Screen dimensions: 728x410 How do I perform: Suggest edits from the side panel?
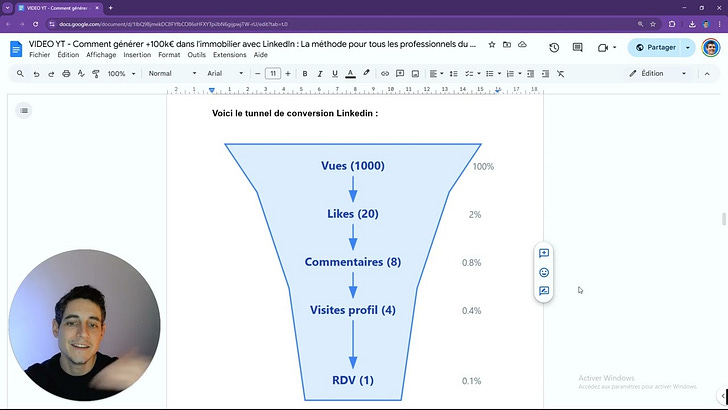(x=544, y=291)
